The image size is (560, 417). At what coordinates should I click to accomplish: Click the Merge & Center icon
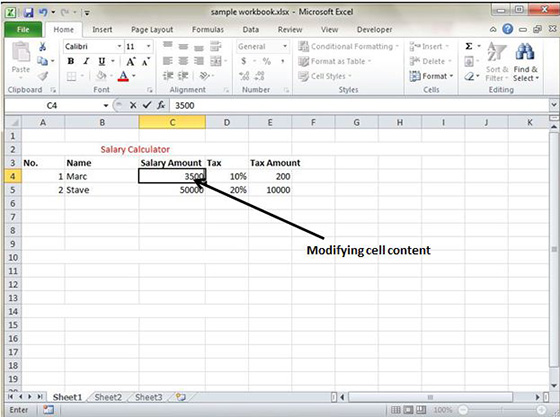216,61
